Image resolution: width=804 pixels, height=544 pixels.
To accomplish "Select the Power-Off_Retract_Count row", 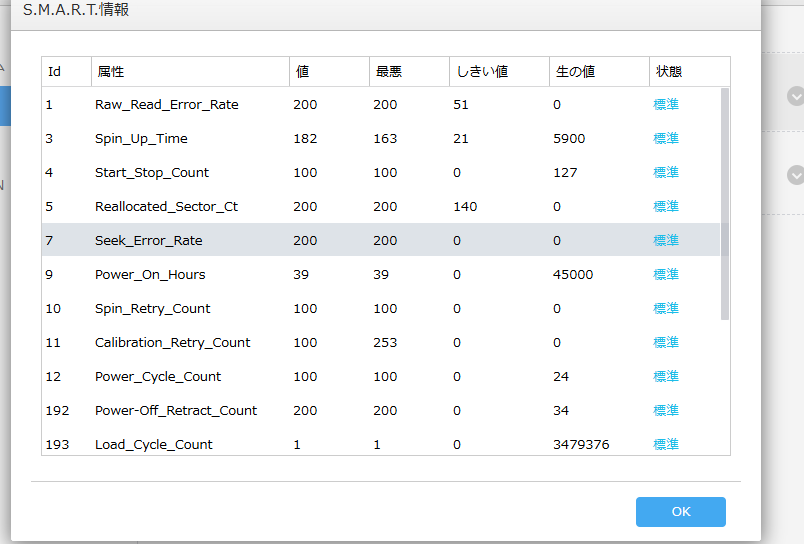I will [x=176, y=410].
